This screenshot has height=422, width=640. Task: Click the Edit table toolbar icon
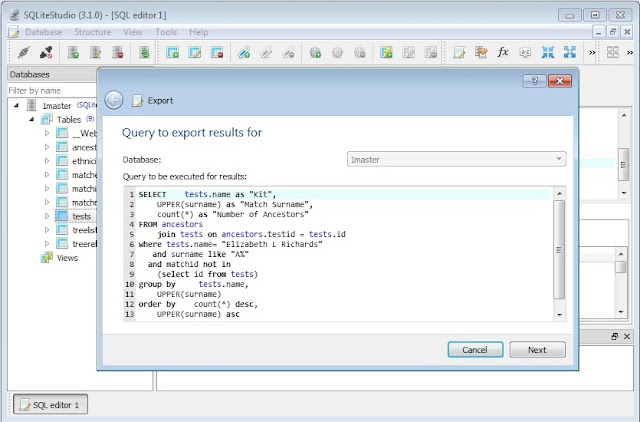(x=195, y=52)
